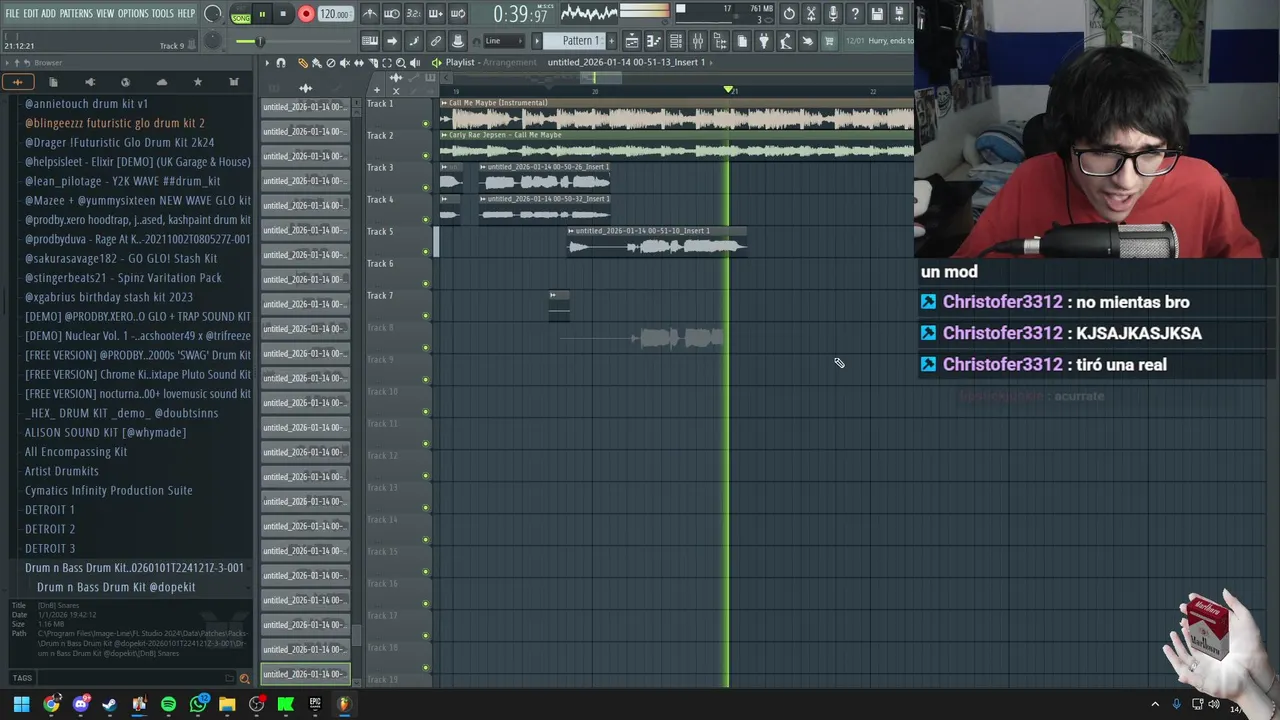The image size is (1280, 720).
Task: Stop playback with the stop button
Action: (283, 14)
